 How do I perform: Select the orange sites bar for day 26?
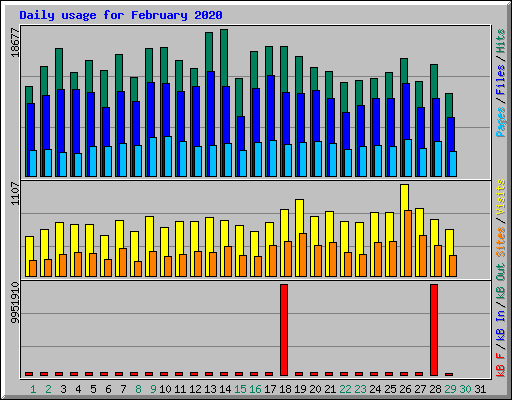point(408,243)
